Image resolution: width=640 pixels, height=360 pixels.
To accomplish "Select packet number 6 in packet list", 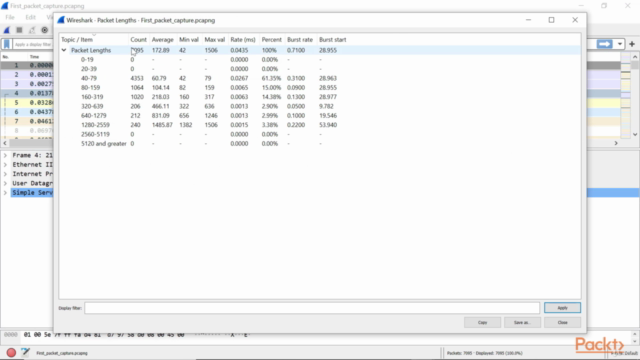I will [27, 112].
